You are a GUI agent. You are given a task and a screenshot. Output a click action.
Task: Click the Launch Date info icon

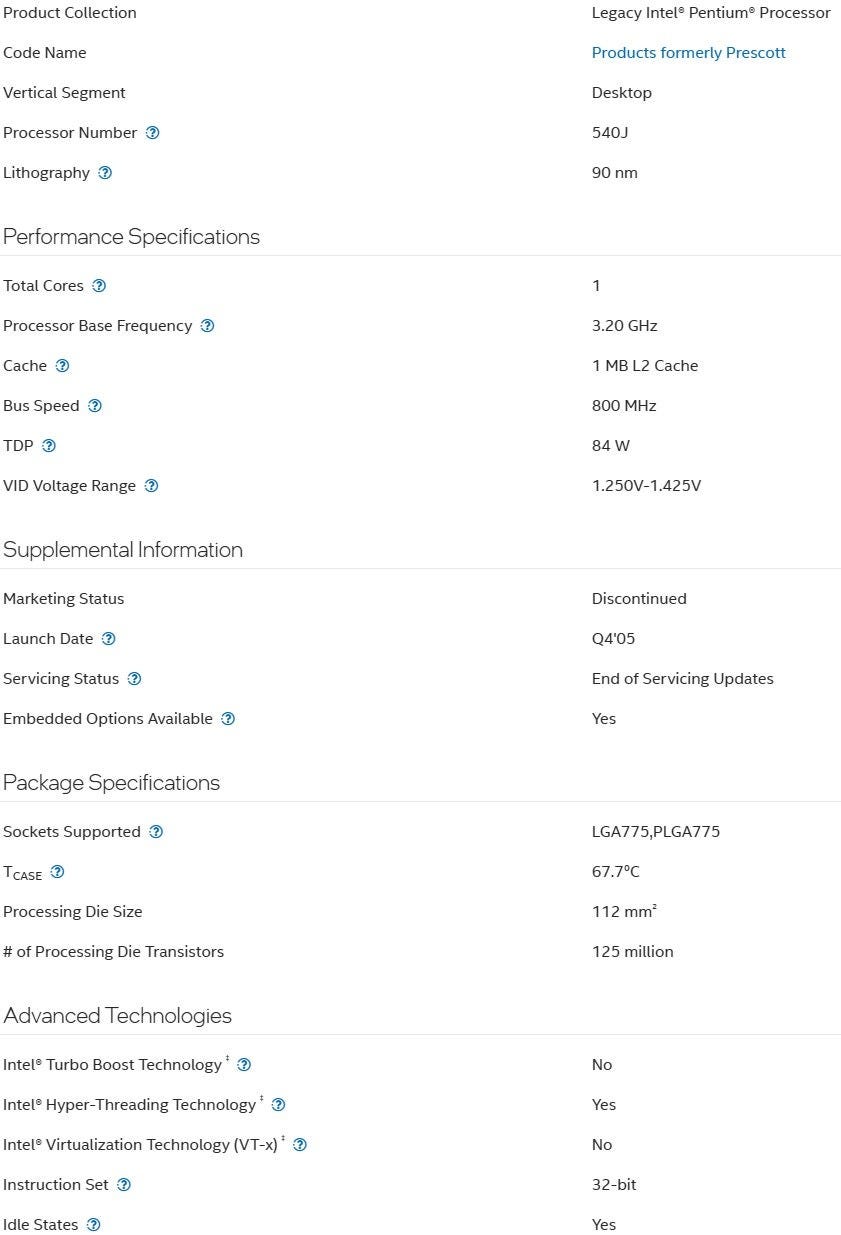click(109, 639)
